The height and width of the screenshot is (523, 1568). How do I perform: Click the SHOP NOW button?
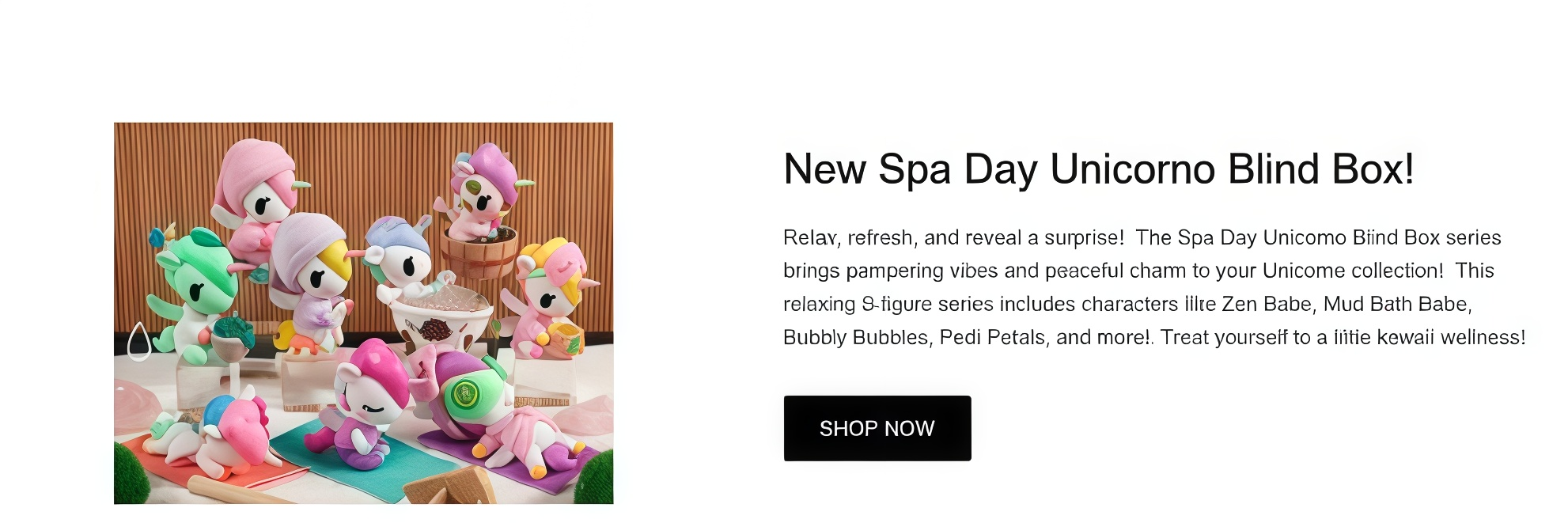tap(877, 428)
